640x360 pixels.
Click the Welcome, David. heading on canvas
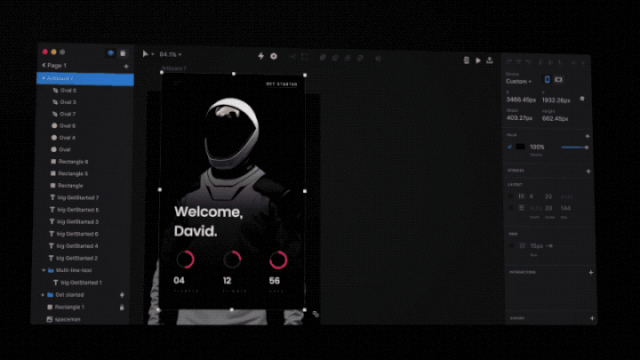pyautogui.click(x=209, y=221)
